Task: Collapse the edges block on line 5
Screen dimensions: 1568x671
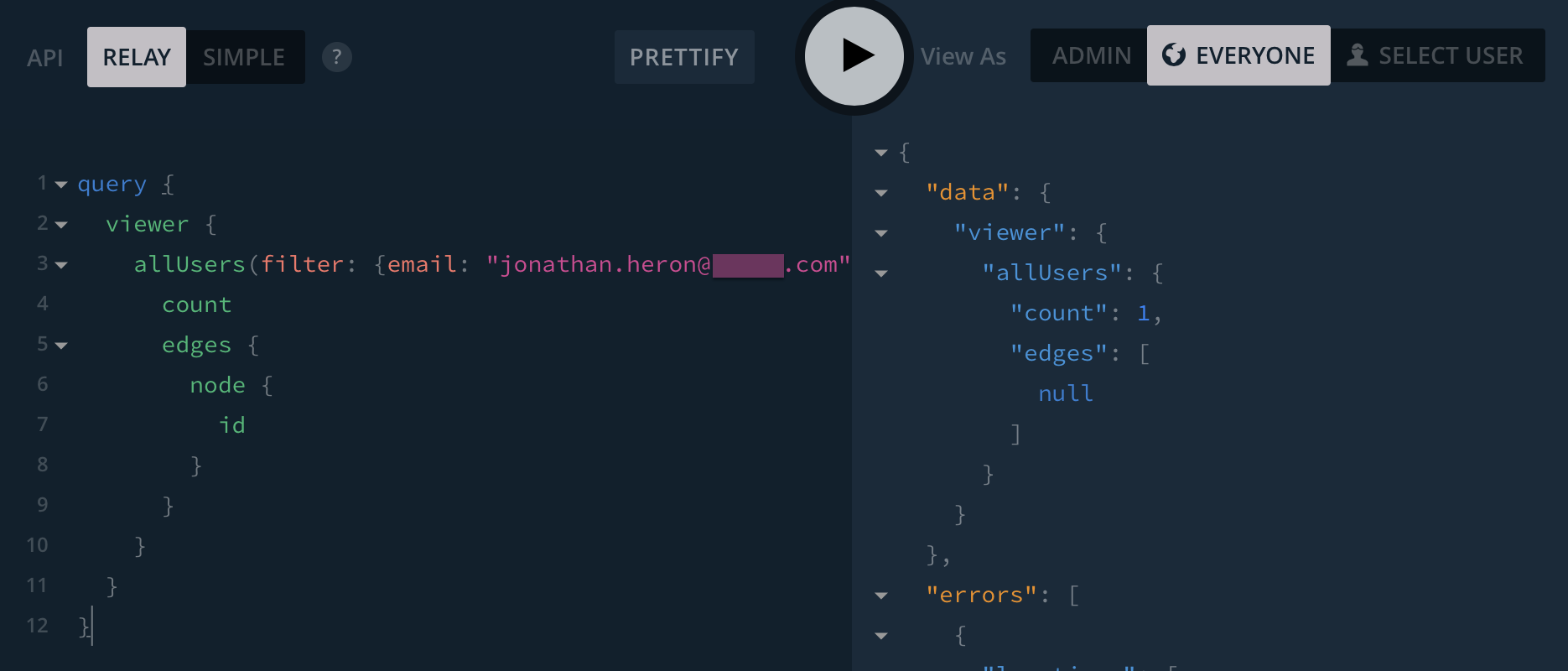Action: pos(61,346)
